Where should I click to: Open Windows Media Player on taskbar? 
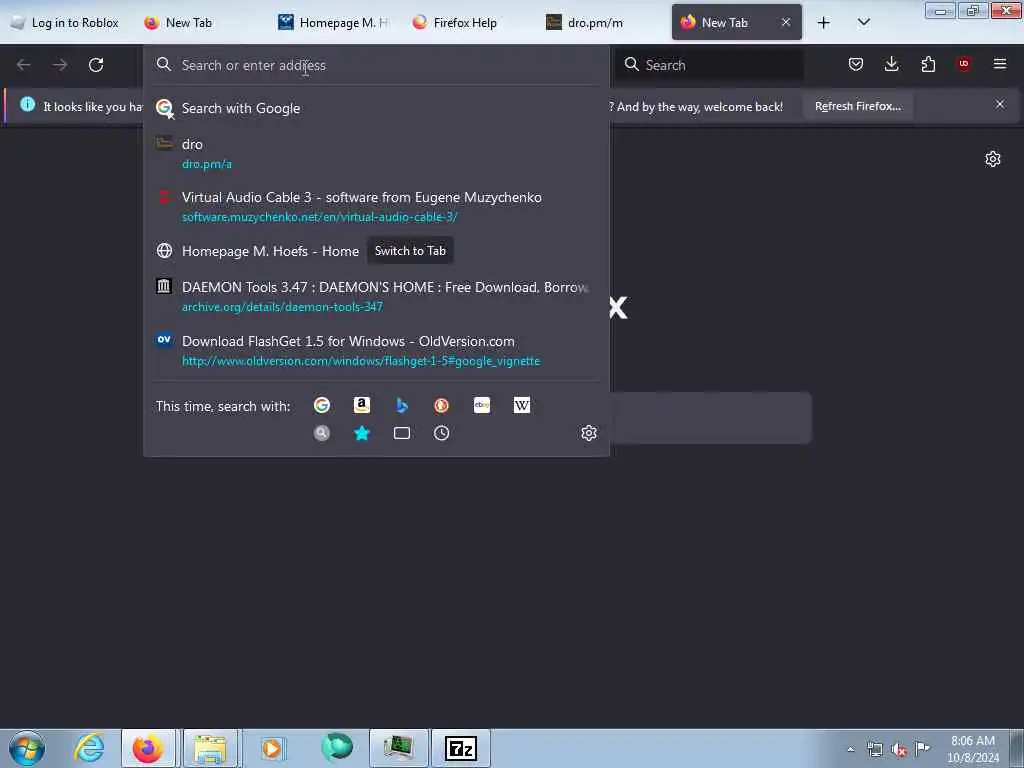tap(272, 748)
